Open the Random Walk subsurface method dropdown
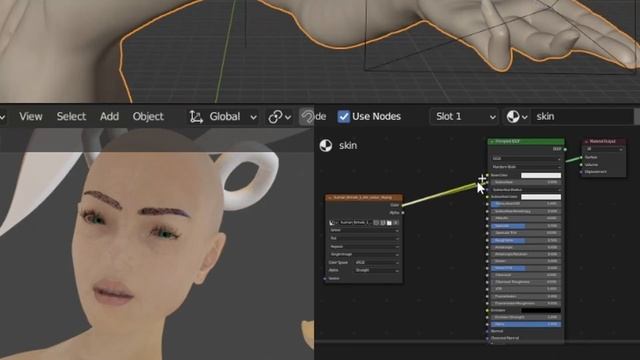The width and height of the screenshot is (640, 360). coord(526,167)
